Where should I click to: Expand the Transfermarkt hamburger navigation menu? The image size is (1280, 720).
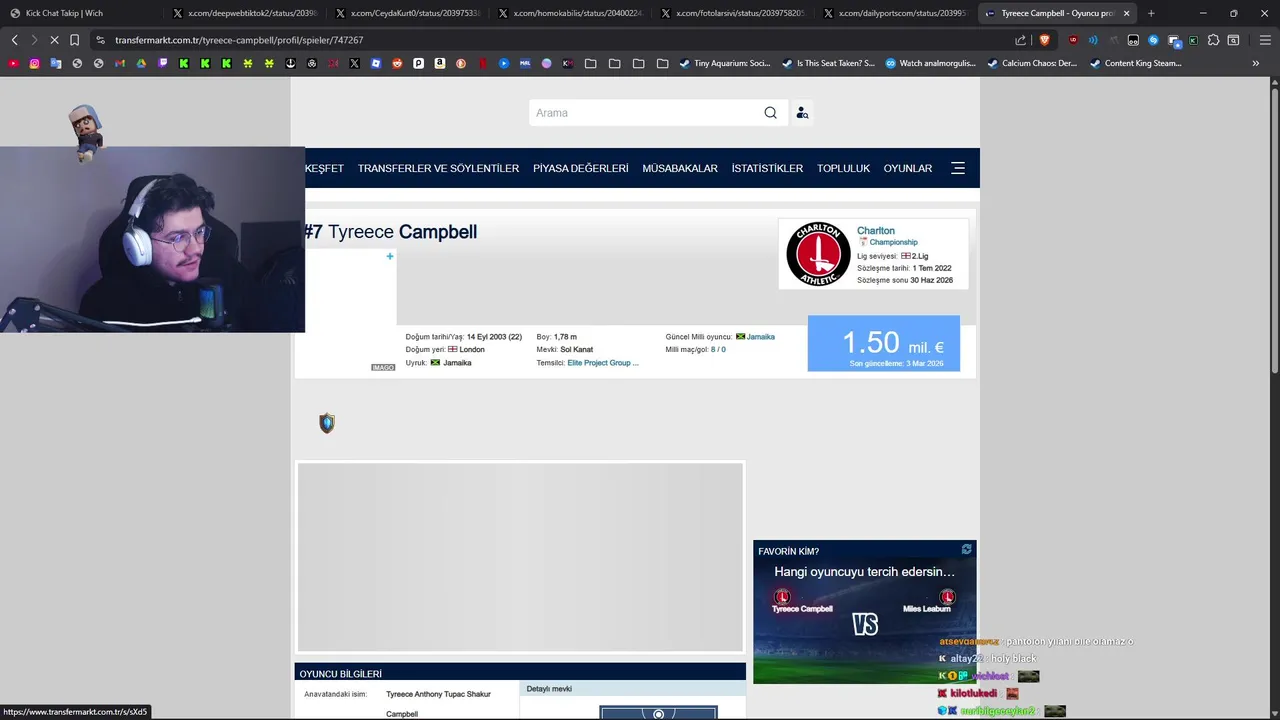958,168
